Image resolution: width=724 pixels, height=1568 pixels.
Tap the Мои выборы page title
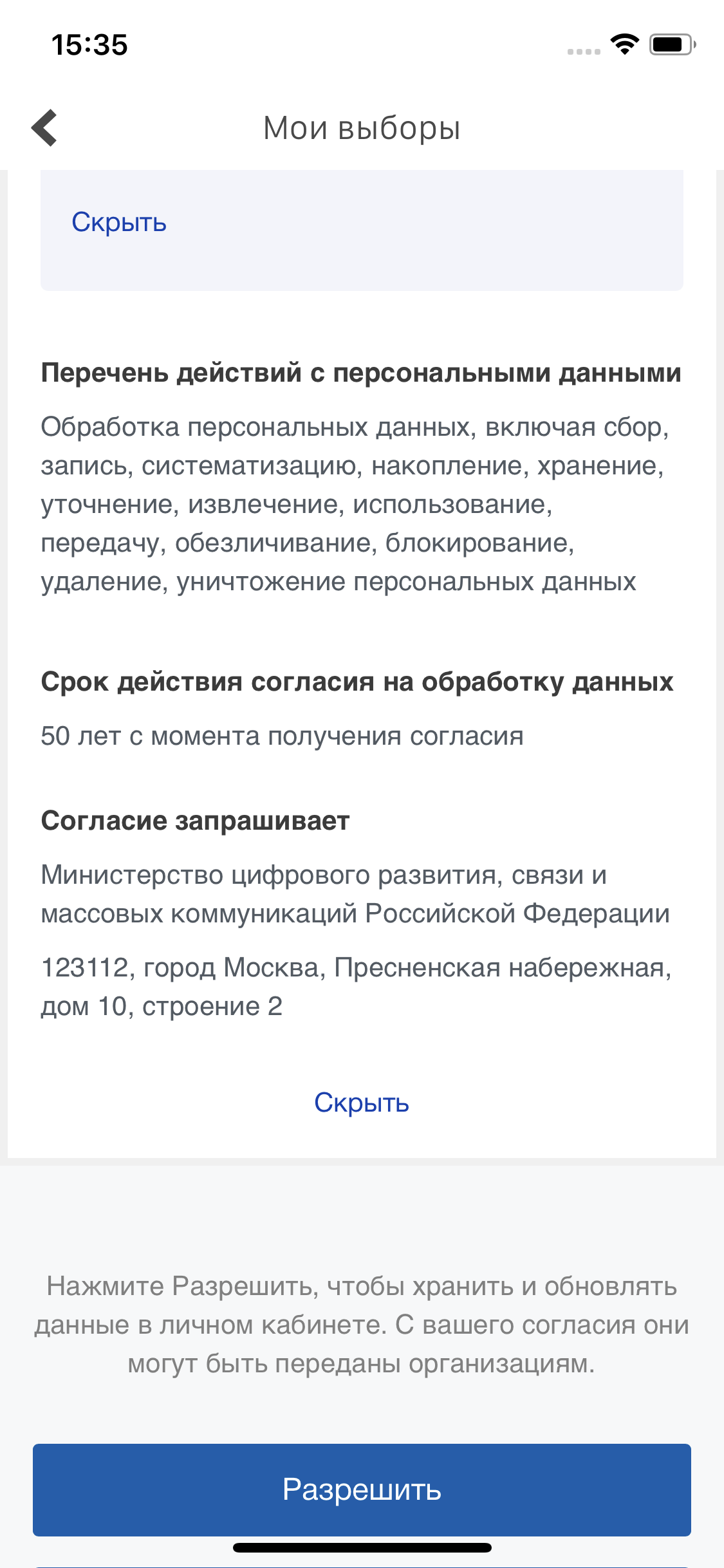tap(362, 128)
